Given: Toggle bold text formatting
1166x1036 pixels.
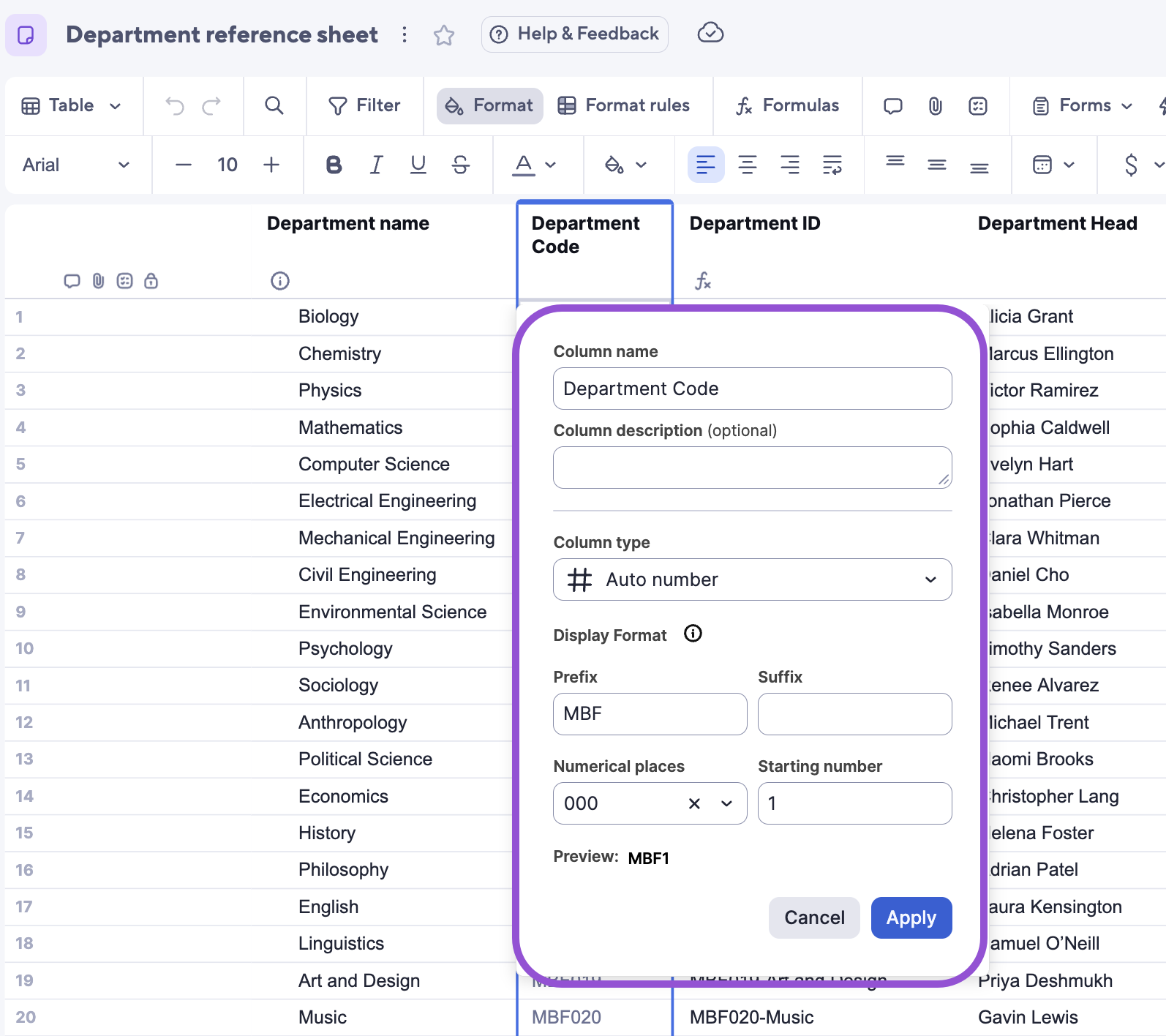Looking at the screenshot, I should [334, 165].
